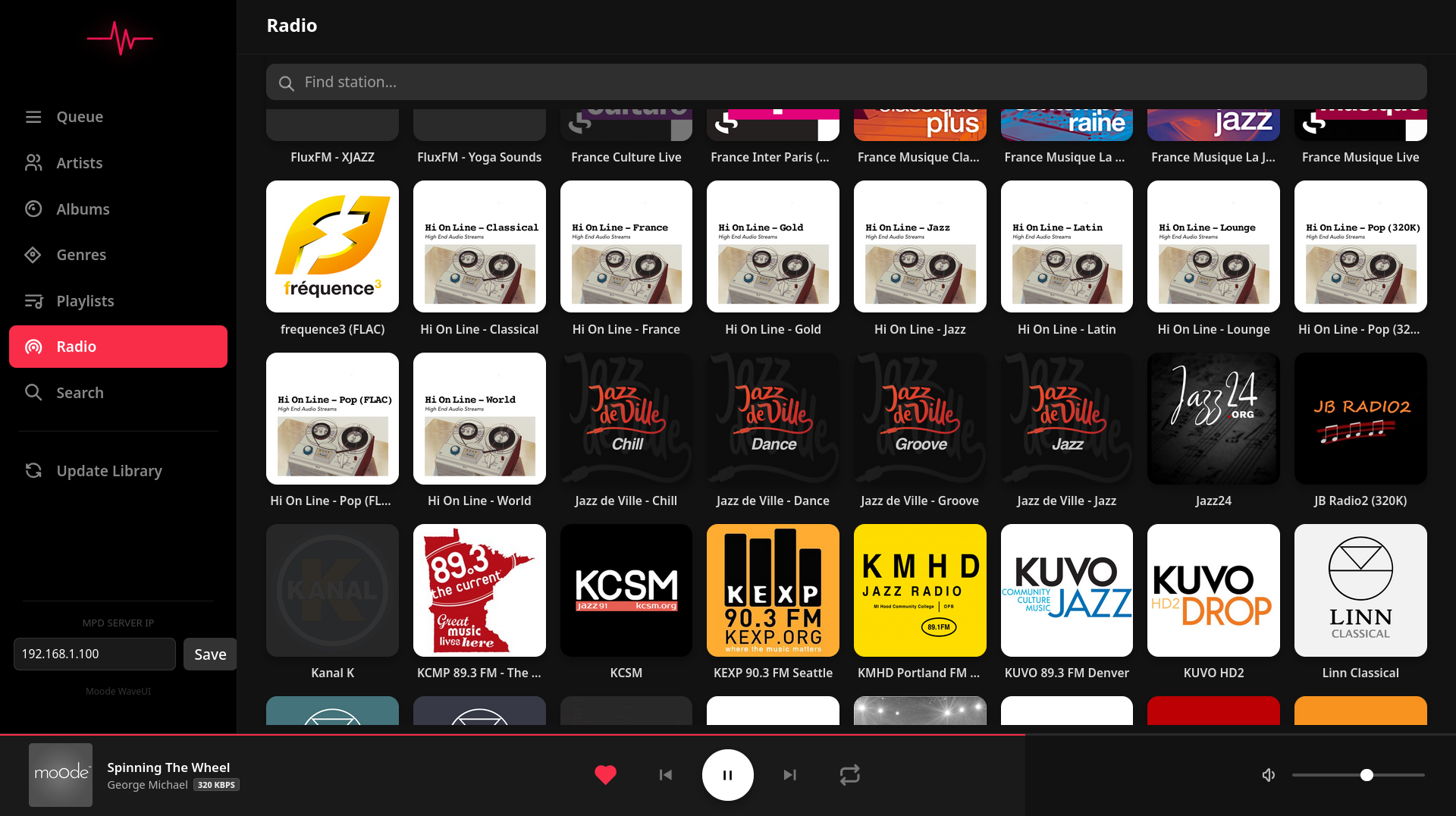Click the George Michael artist name
Screen dimensions: 1456x816
[x=147, y=785]
